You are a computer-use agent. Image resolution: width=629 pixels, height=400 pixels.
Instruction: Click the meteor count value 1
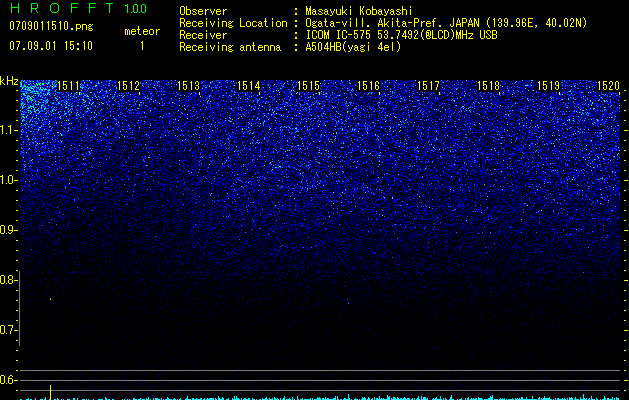[x=142, y=46]
